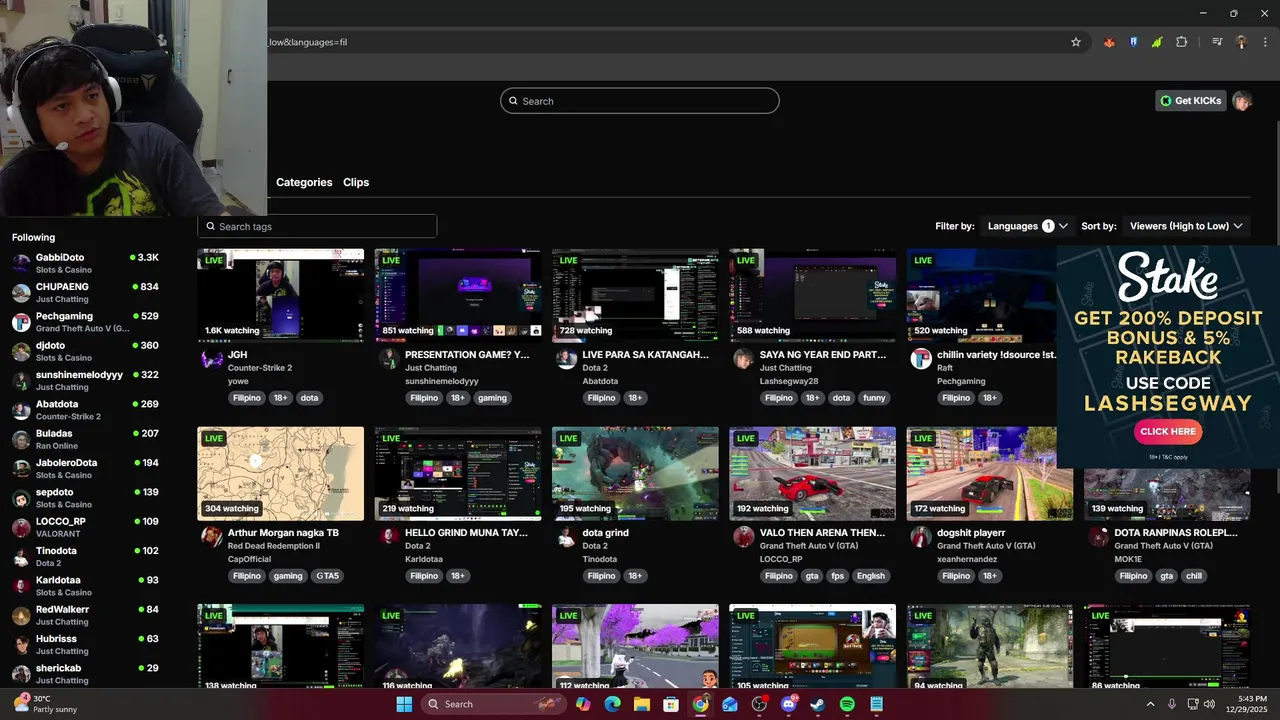Open SAYA NG YEAR END PARTY title

coord(823,355)
